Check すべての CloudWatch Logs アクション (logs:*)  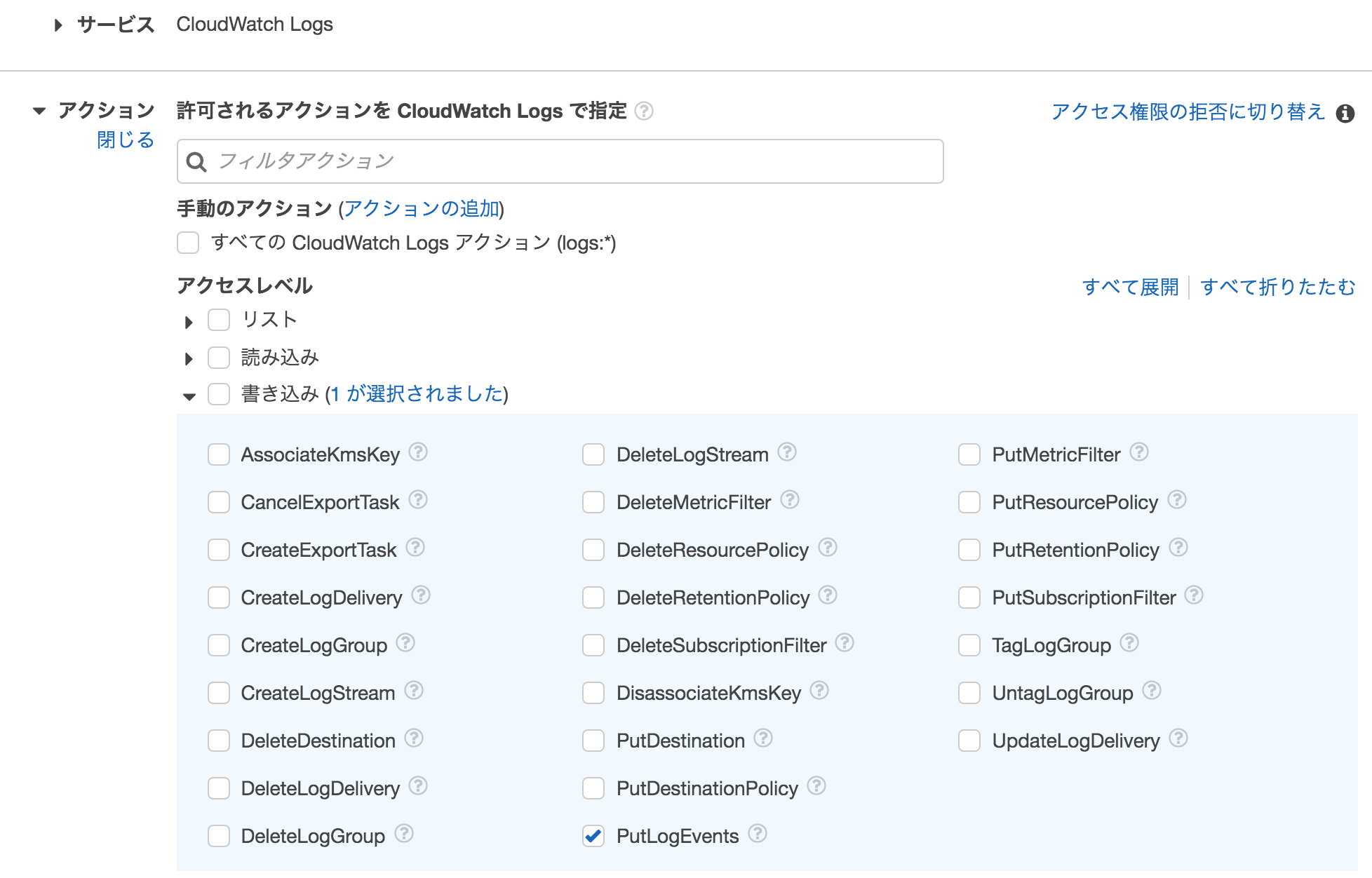[188, 243]
